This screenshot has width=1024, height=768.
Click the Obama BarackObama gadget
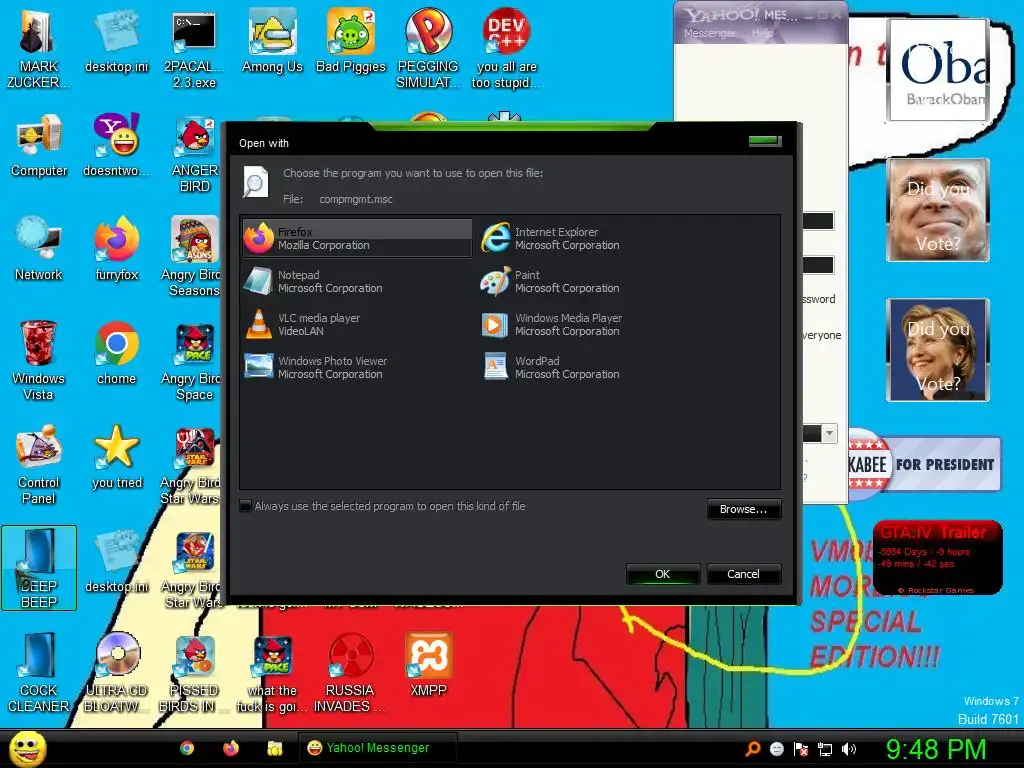coord(938,69)
